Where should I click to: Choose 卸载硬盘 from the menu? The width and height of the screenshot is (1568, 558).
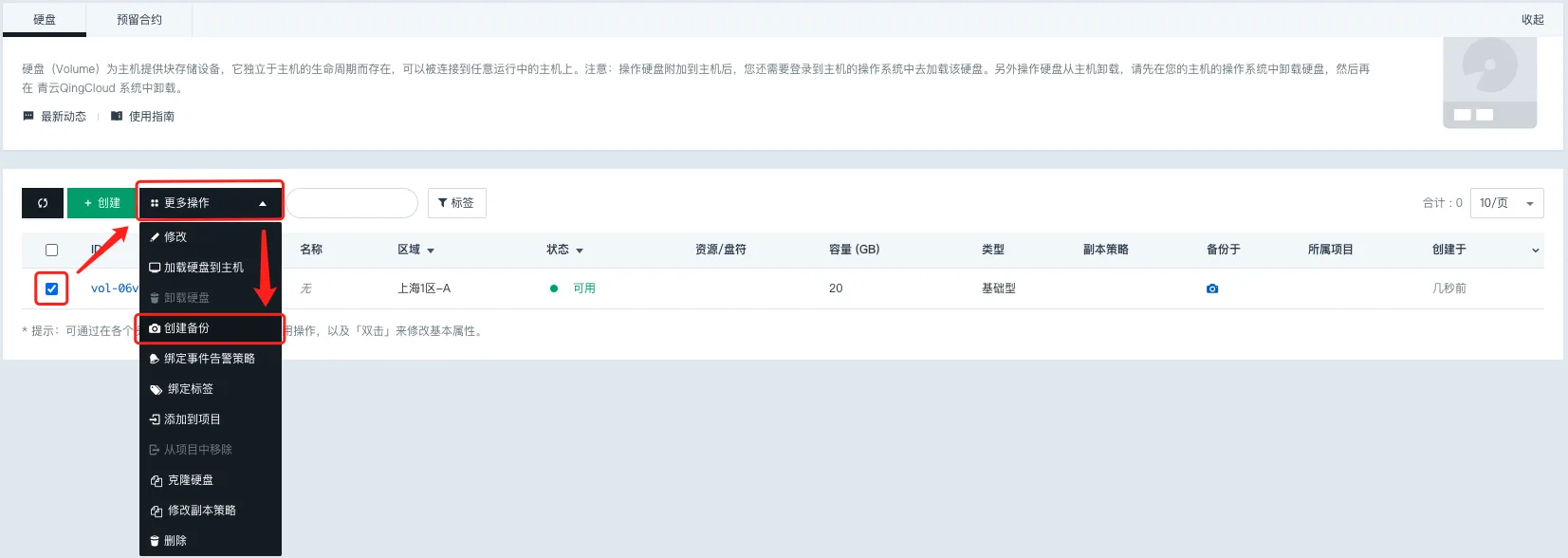(x=210, y=298)
